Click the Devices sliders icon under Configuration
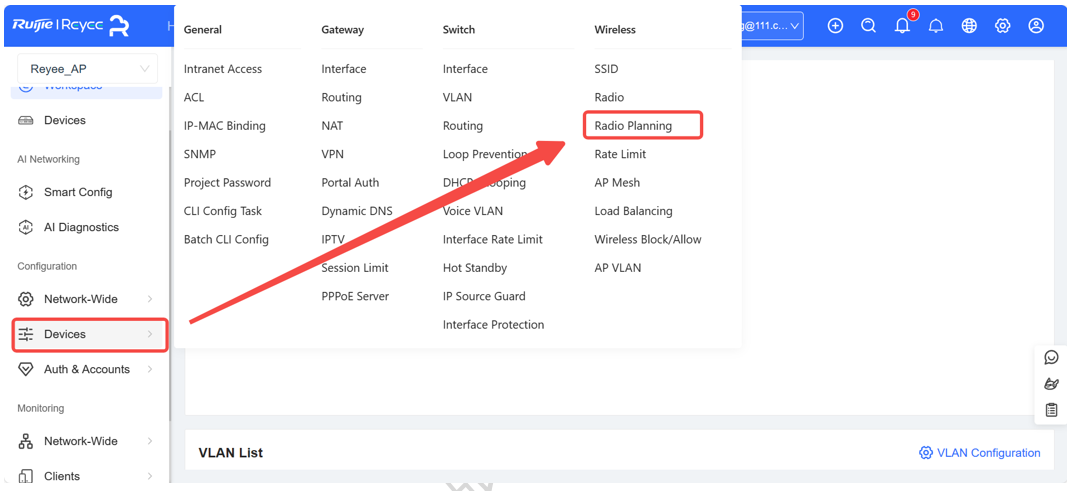Screen dimensions: 1067x491 [x=25, y=334]
